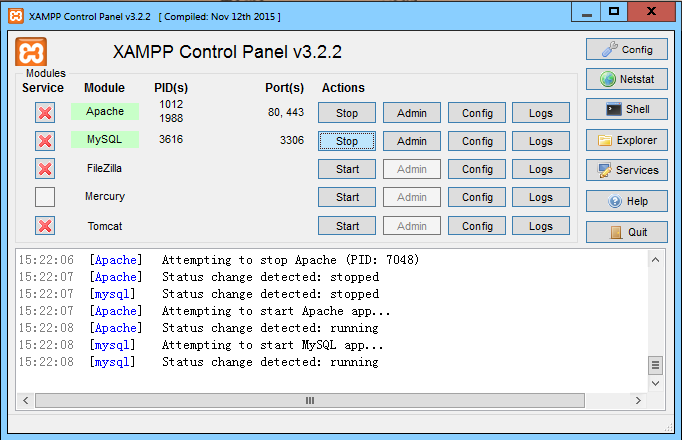Minimize the XAMPP Control Panel window
Screen dimensions: 682x440
(x=586, y=12)
